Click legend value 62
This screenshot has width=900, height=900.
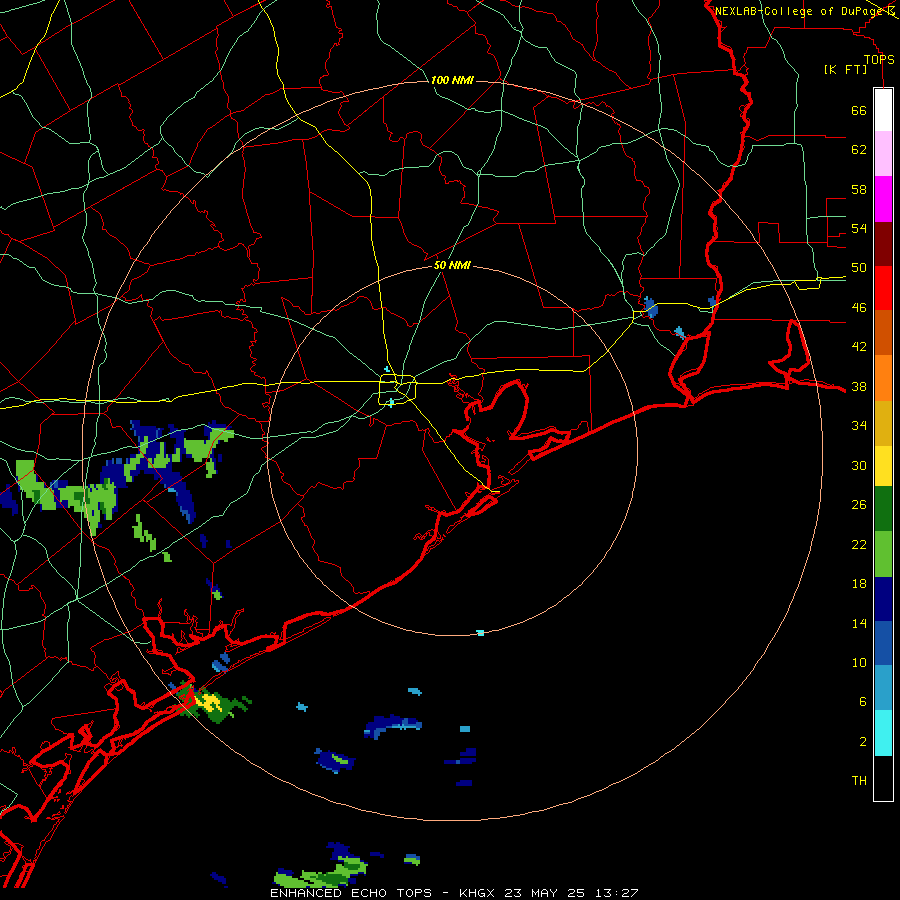coord(859,150)
